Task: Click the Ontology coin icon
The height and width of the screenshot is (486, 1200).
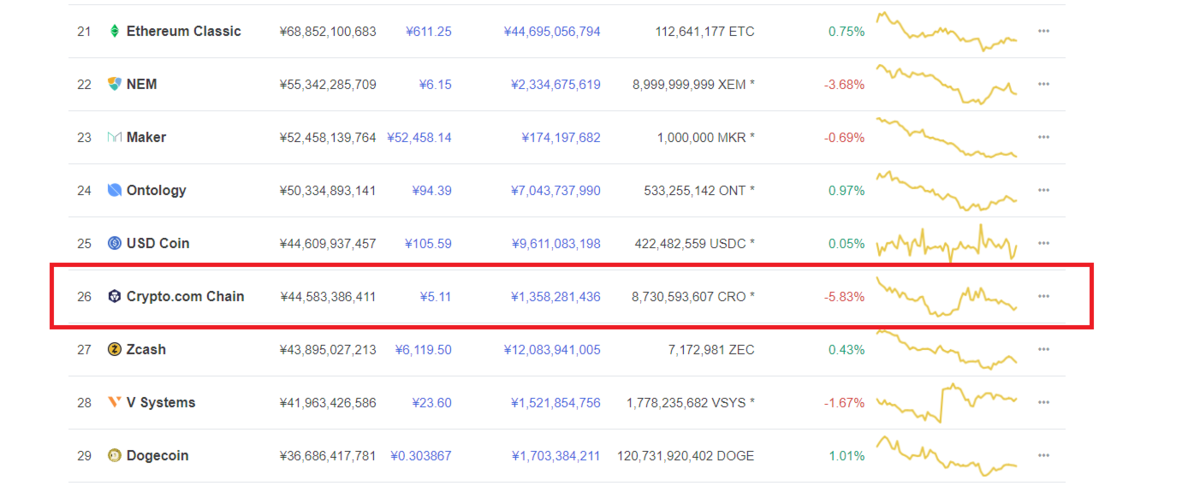Action: pos(114,190)
